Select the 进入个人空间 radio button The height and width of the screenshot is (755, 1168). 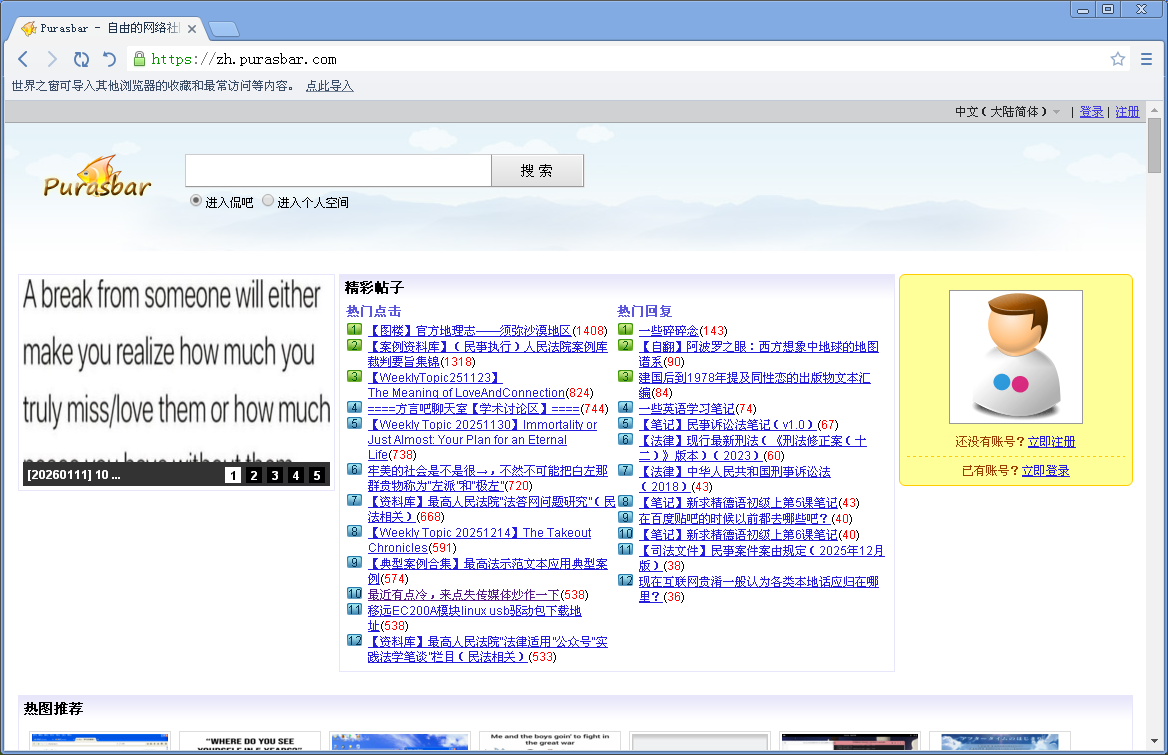[x=268, y=201]
